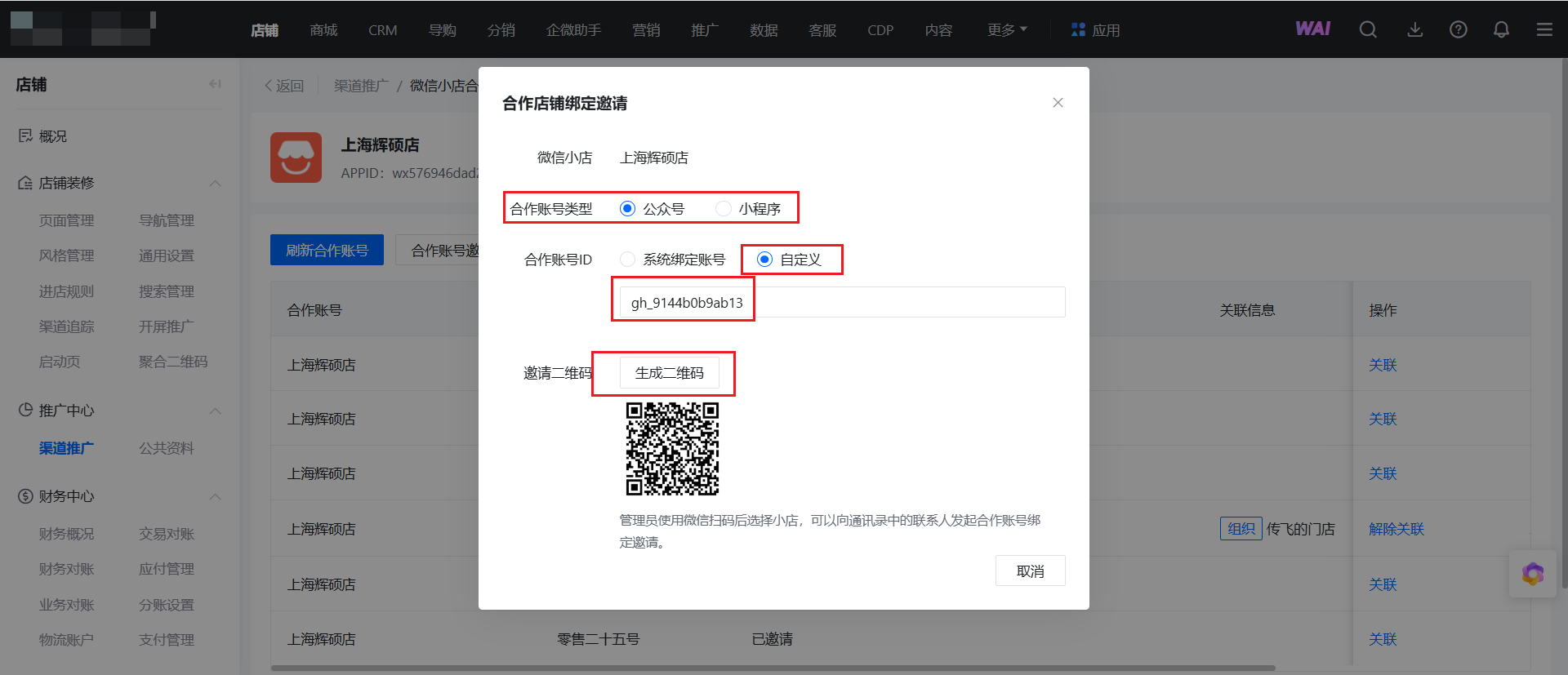
Task: Open the floating assistant icon at right edge
Action: [1532, 574]
